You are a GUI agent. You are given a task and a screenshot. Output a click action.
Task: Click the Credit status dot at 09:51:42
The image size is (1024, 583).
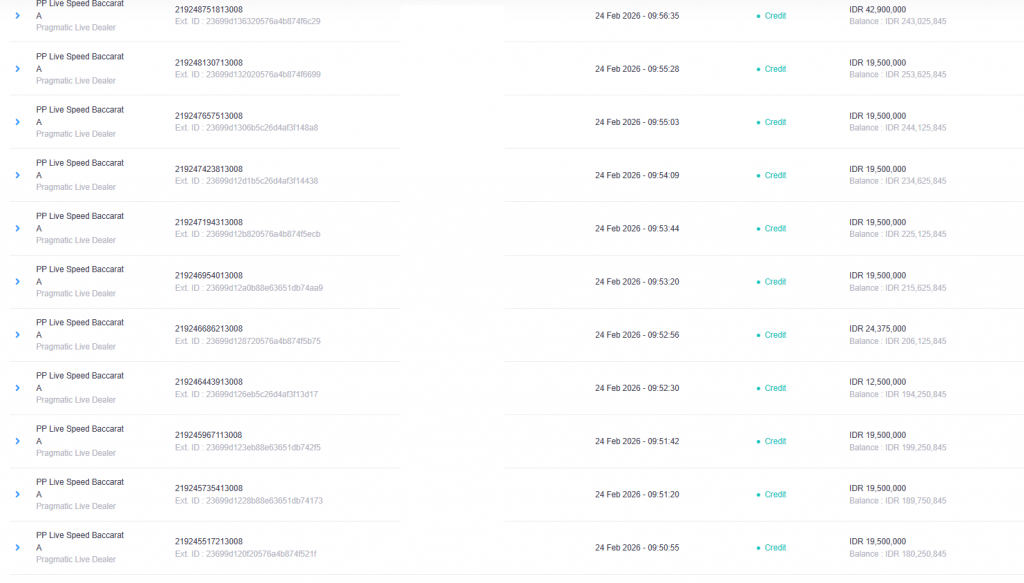pyautogui.click(x=759, y=441)
